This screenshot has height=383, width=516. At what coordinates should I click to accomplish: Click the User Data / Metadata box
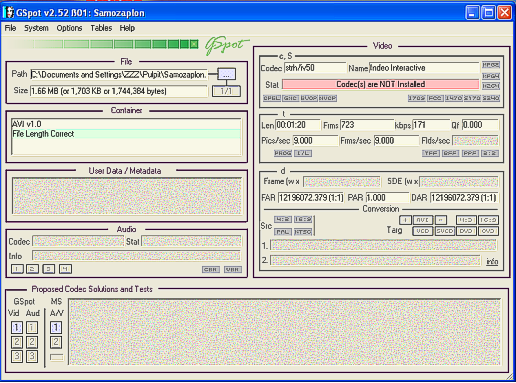[x=127, y=196]
